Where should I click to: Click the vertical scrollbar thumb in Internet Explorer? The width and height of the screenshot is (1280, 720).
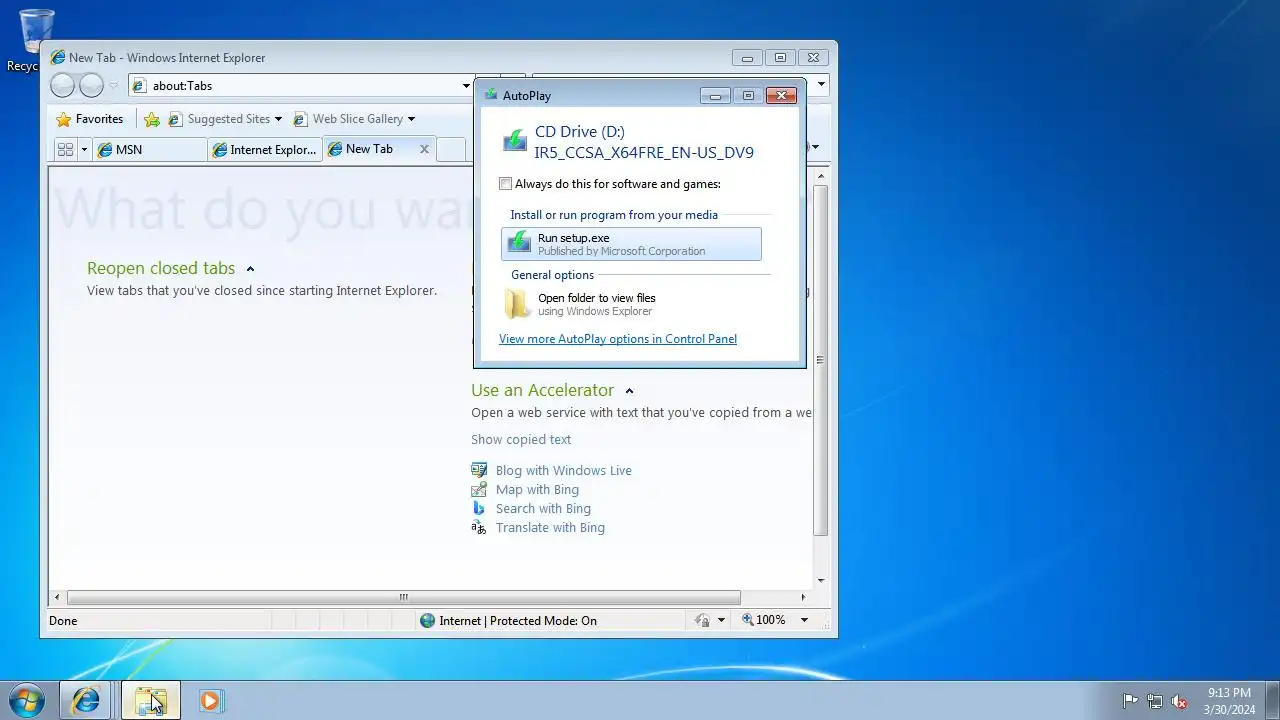821,360
